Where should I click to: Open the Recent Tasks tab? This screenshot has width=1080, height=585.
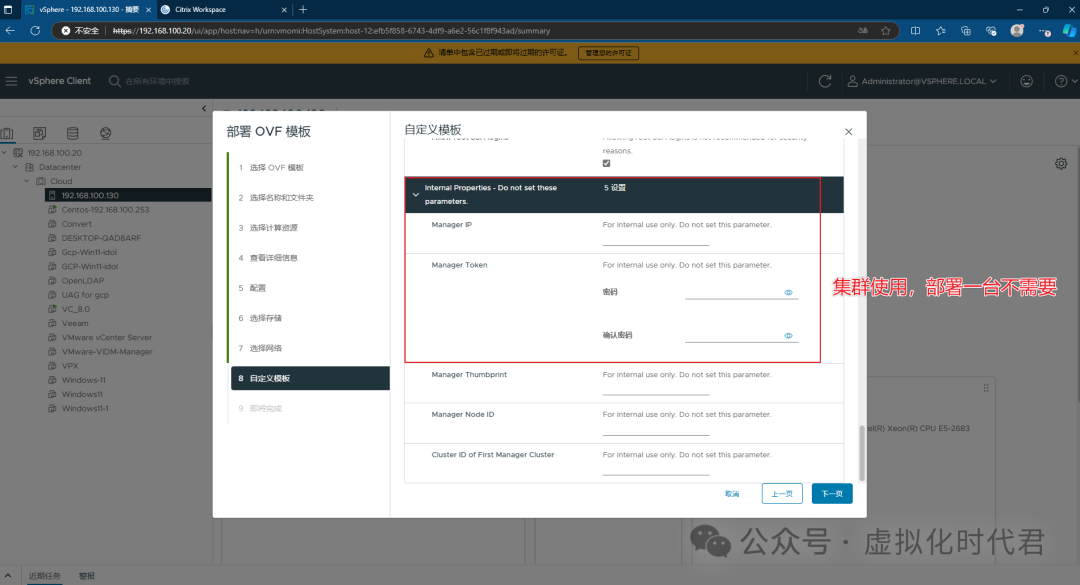45,576
